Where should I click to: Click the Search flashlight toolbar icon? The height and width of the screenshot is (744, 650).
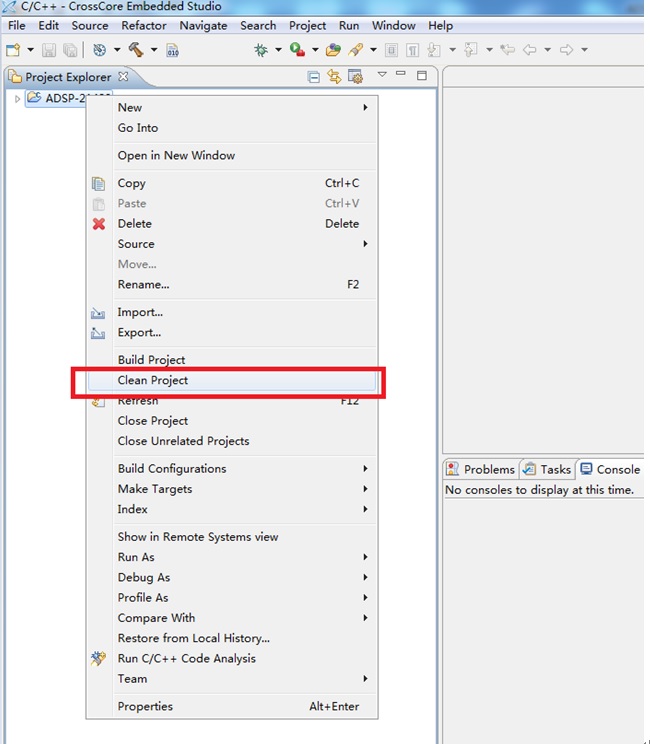point(355,50)
